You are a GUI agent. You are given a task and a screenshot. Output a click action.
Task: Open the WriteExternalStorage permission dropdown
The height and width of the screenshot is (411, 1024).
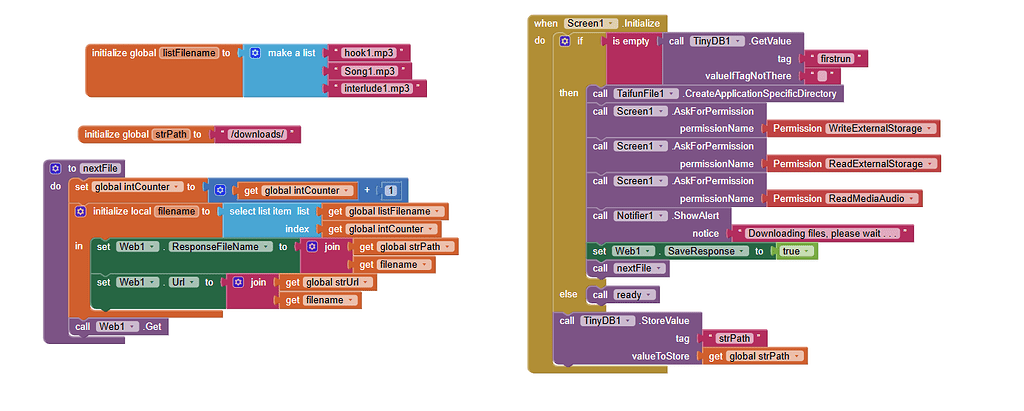tap(929, 129)
